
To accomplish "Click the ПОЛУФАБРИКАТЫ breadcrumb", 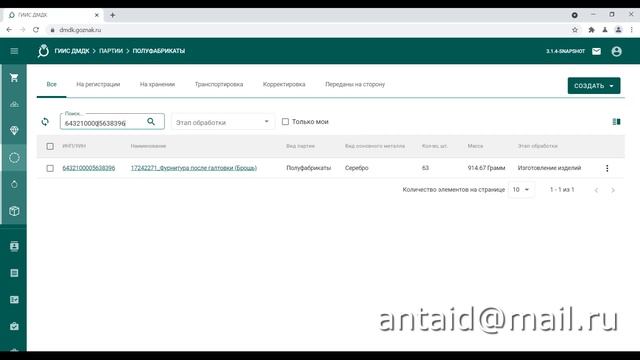I will point(159,51).
